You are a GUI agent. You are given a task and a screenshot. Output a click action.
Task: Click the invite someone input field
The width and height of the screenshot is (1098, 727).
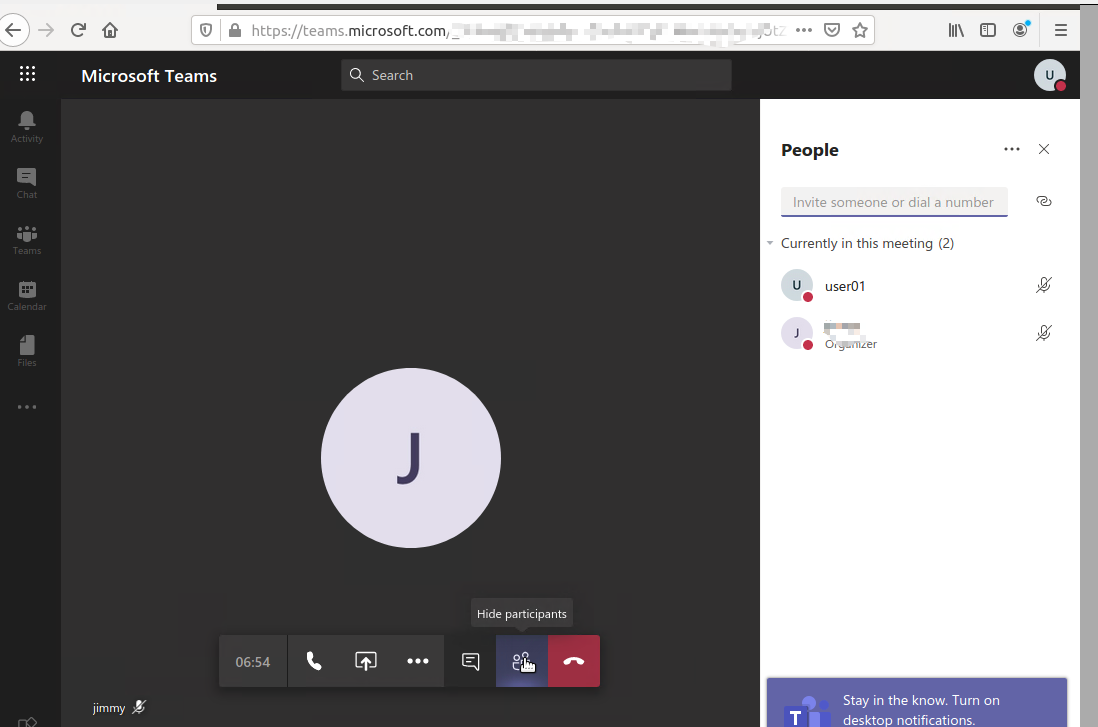[893, 201]
